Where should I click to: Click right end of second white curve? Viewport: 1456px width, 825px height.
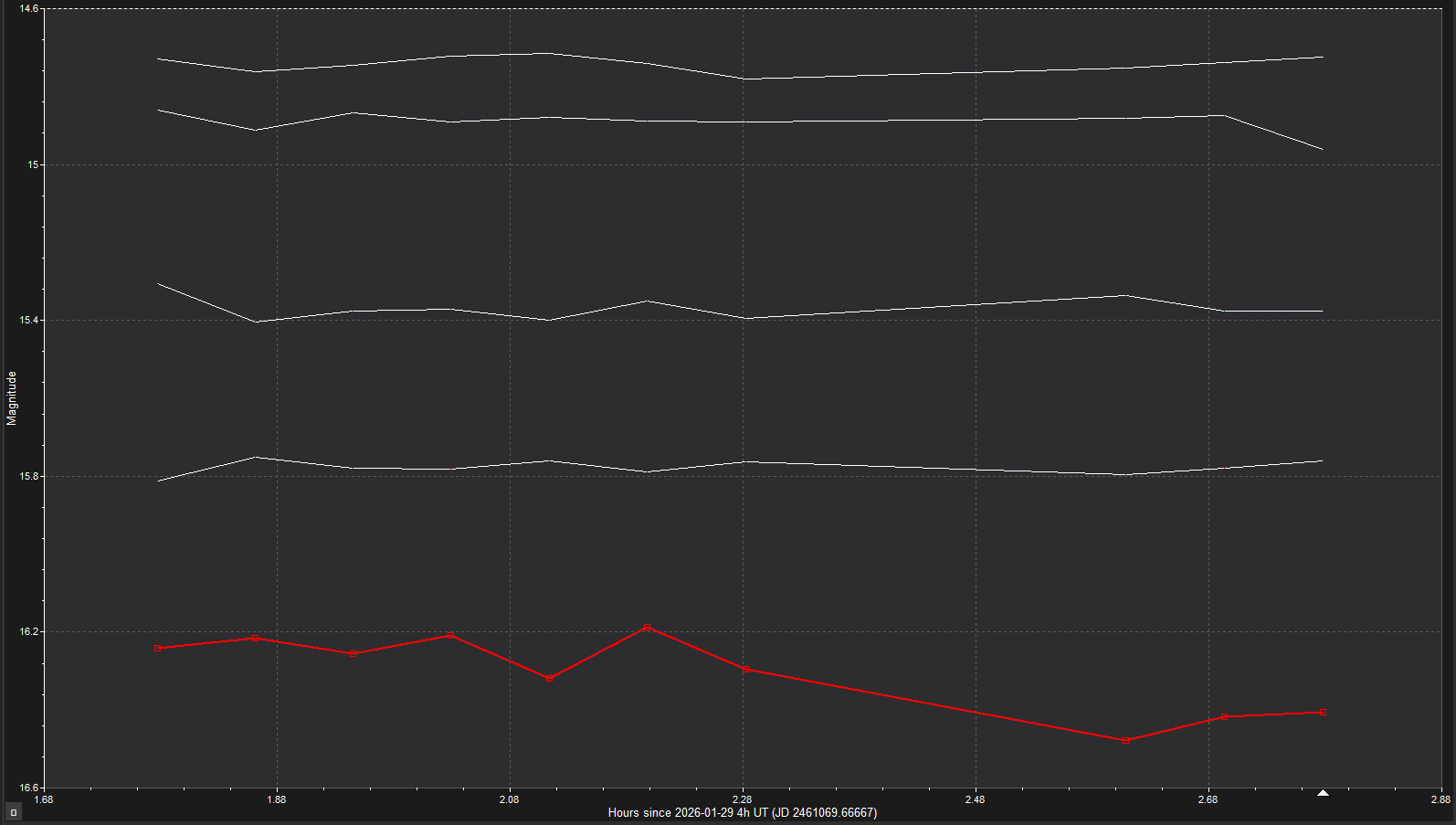click(x=1323, y=149)
